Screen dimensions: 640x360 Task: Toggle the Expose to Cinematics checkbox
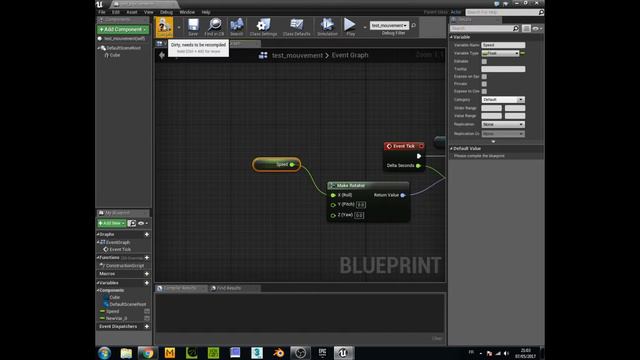click(484, 91)
